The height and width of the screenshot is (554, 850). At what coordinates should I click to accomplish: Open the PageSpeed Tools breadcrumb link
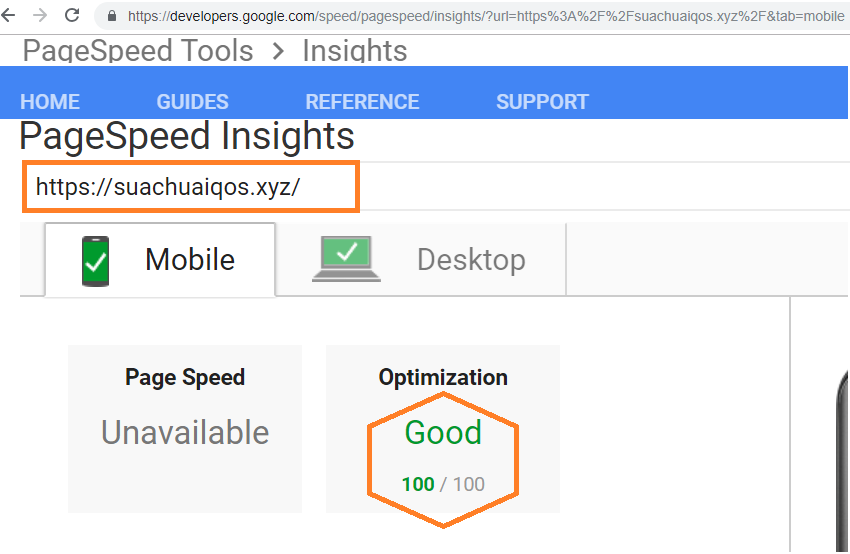[138, 51]
